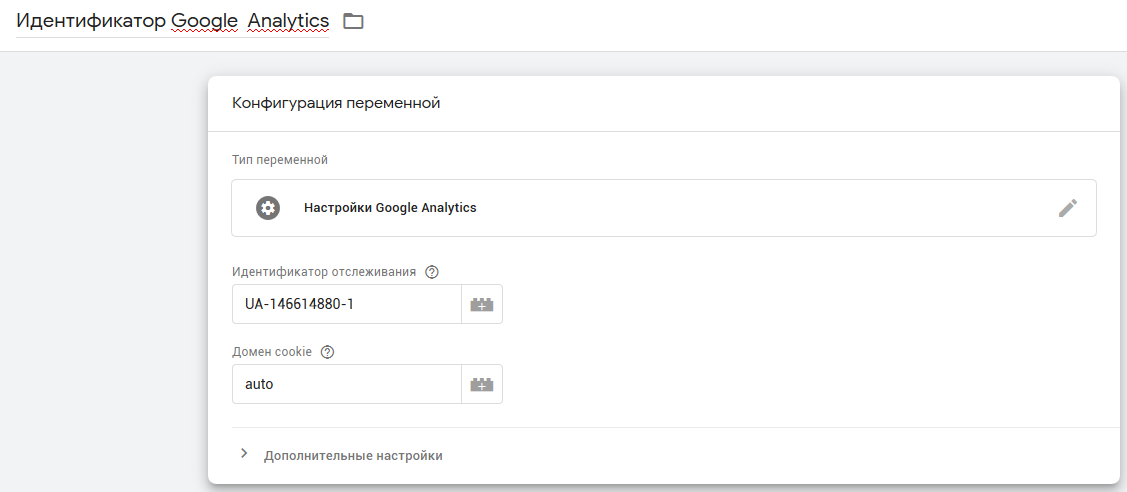Screen dimensions: 1127x492
Task: Click the Домен cookie label
Action: [272, 352]
